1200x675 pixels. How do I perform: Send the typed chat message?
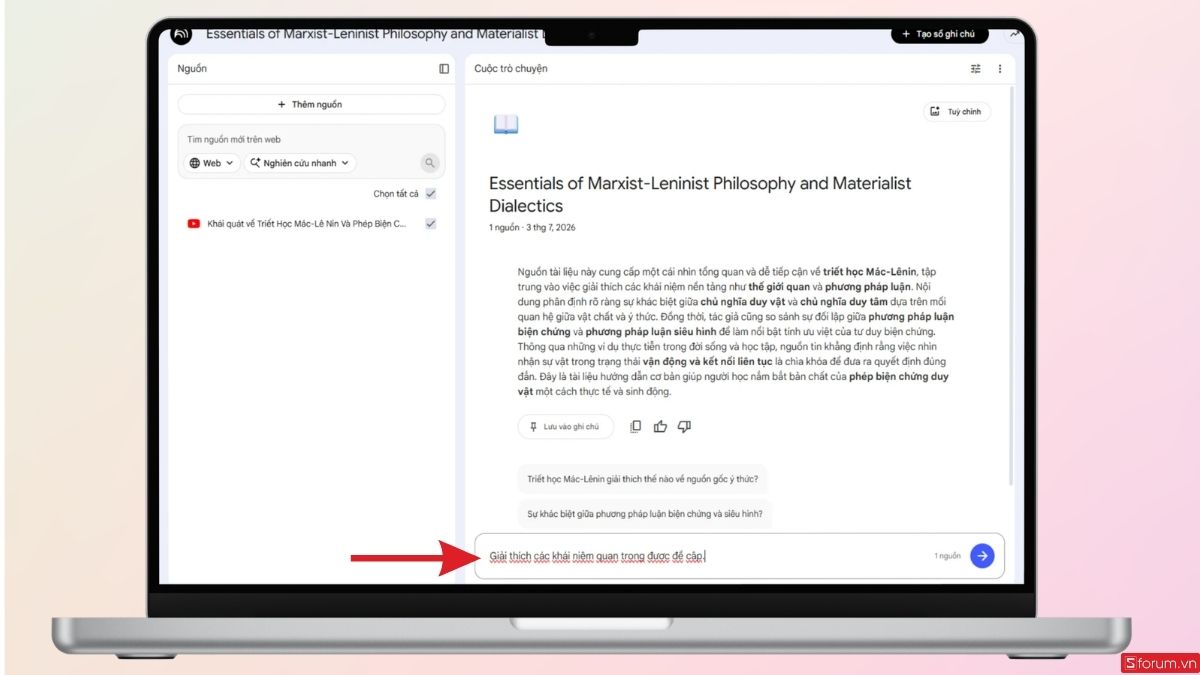(982, 556)
